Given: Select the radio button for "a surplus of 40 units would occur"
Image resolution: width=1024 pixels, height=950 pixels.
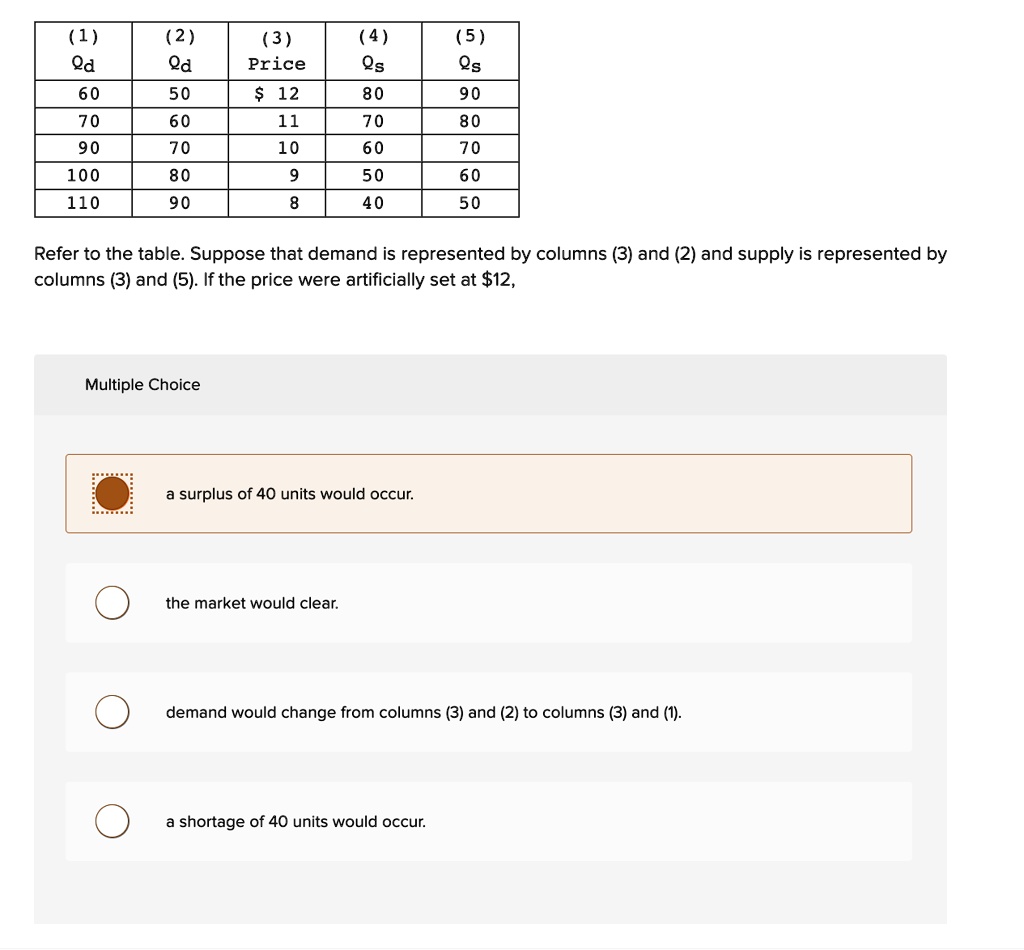Looking at the screenshot, I should click(x=111, y=492).
